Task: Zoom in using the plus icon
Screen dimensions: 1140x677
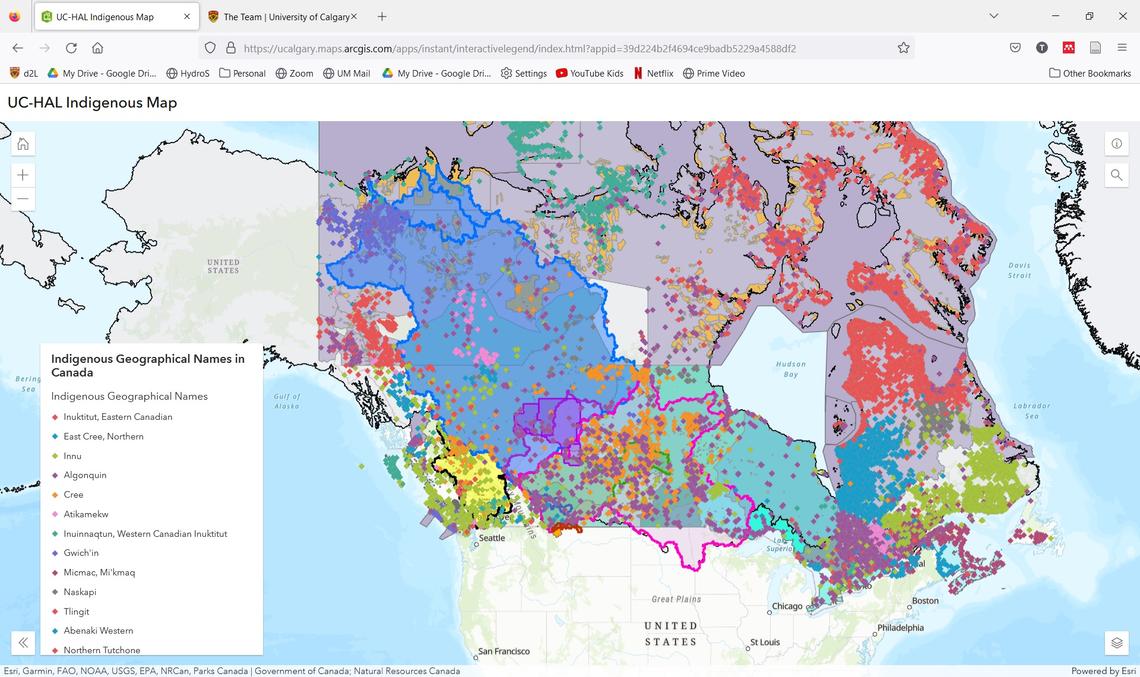Action: click(22, 173)
